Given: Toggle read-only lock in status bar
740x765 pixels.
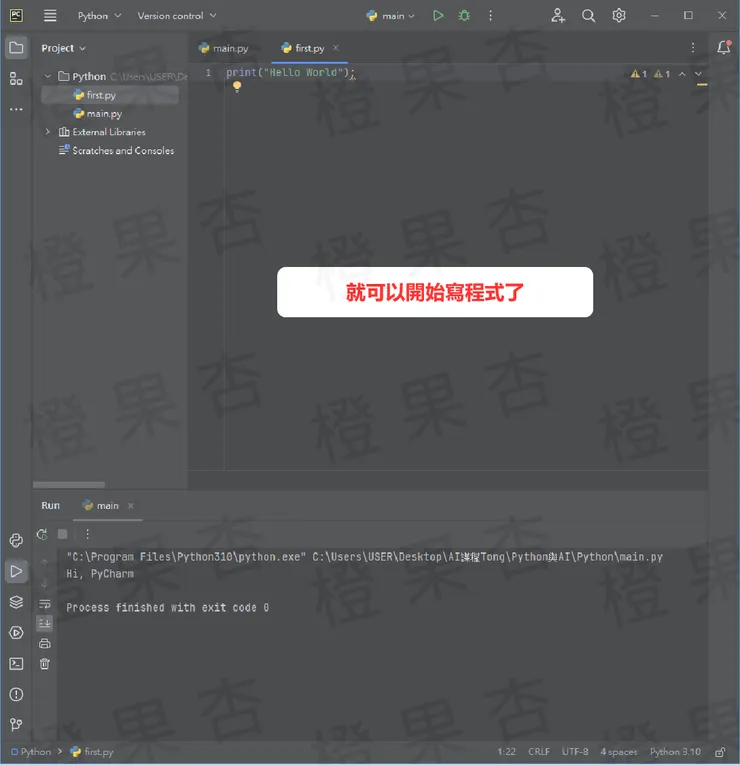Looking at the screenshot, I should point(720,752).
